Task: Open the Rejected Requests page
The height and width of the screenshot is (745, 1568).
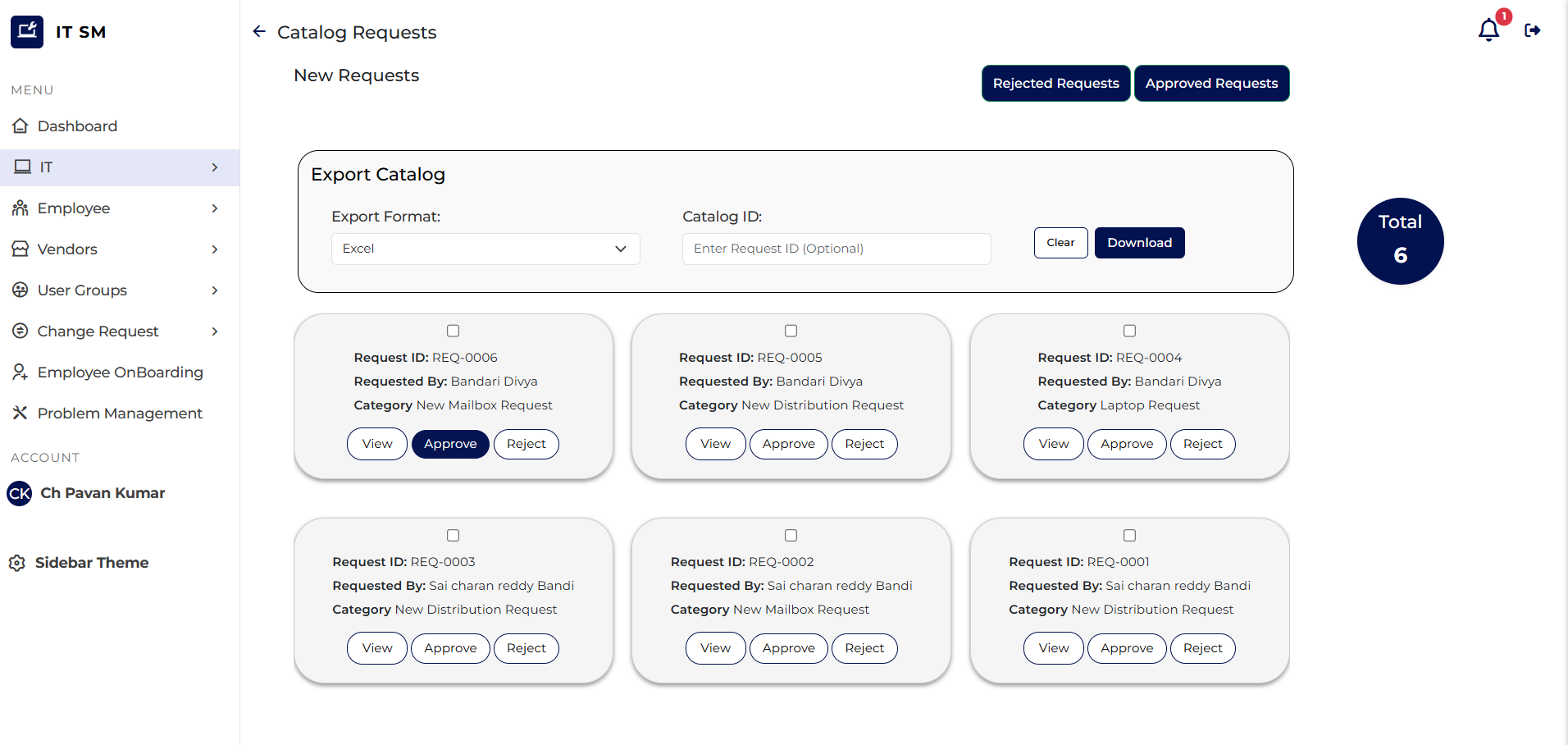Action: (1055, 84)
